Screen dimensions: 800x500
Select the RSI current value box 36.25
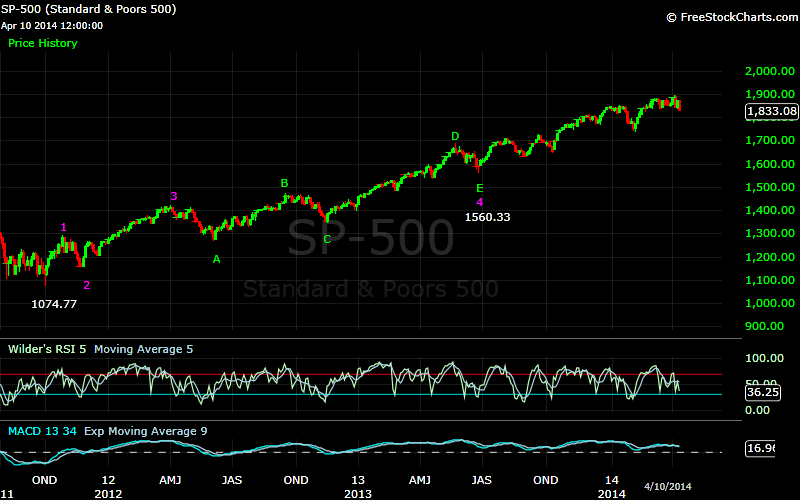[763, 392]
